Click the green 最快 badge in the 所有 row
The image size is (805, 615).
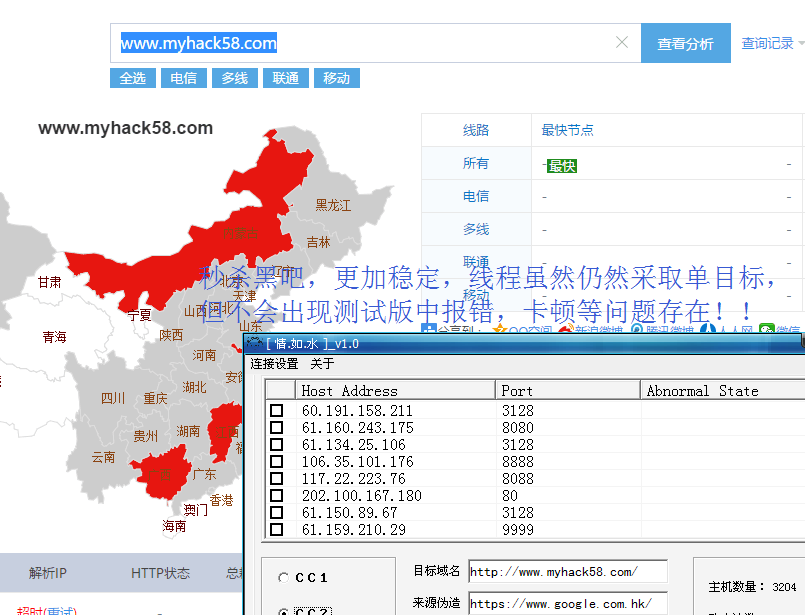pyautogui.click(x=562, y=166)
